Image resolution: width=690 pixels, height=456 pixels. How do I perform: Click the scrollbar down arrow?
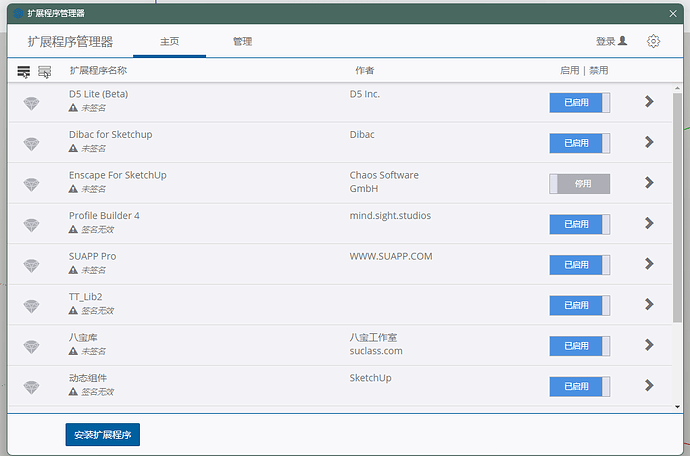click(x=677, y=407)
